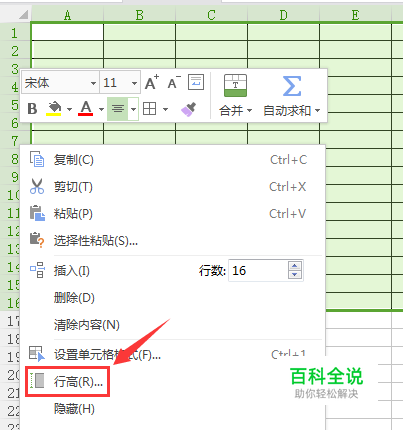Click the copy icon beside 复制

(x=37, y=159)
